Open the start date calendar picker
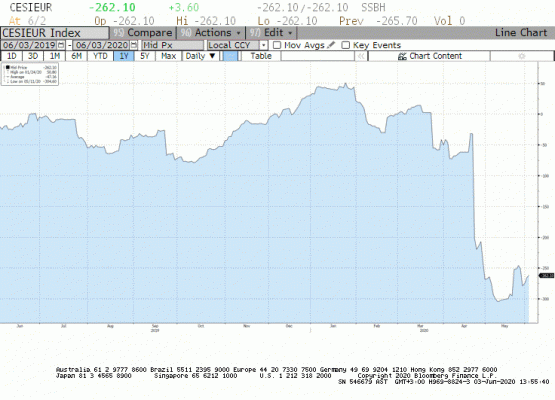 pyautogui.click(x=61, y=45)
